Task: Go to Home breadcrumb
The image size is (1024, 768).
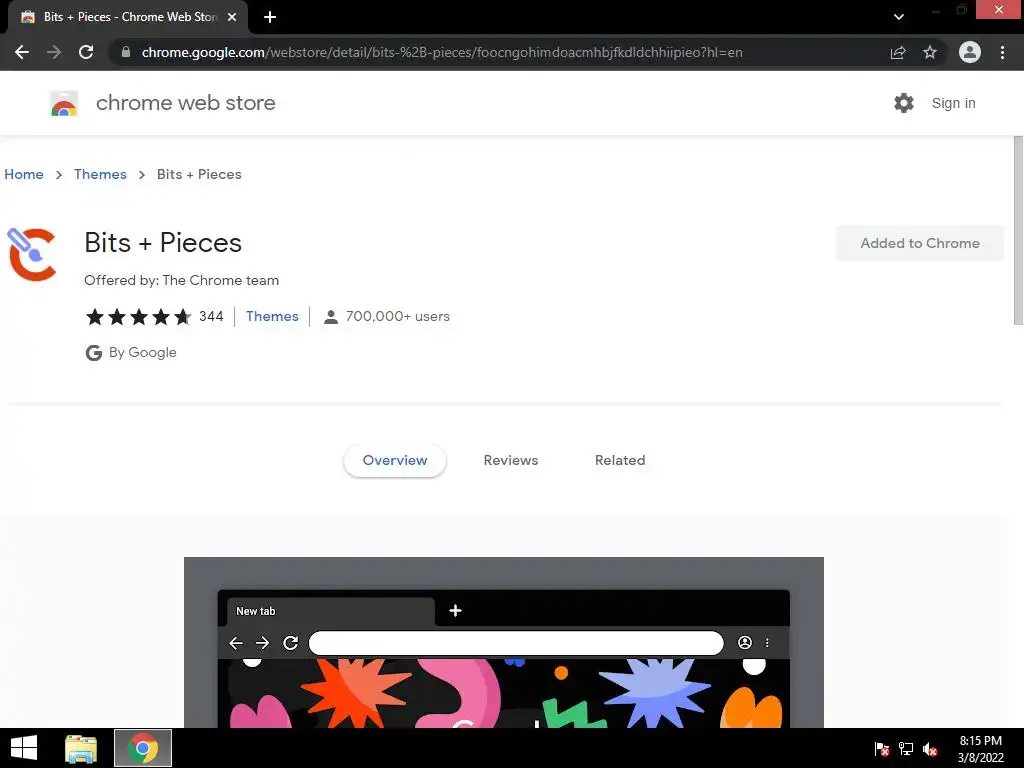Action: [24, 174]
